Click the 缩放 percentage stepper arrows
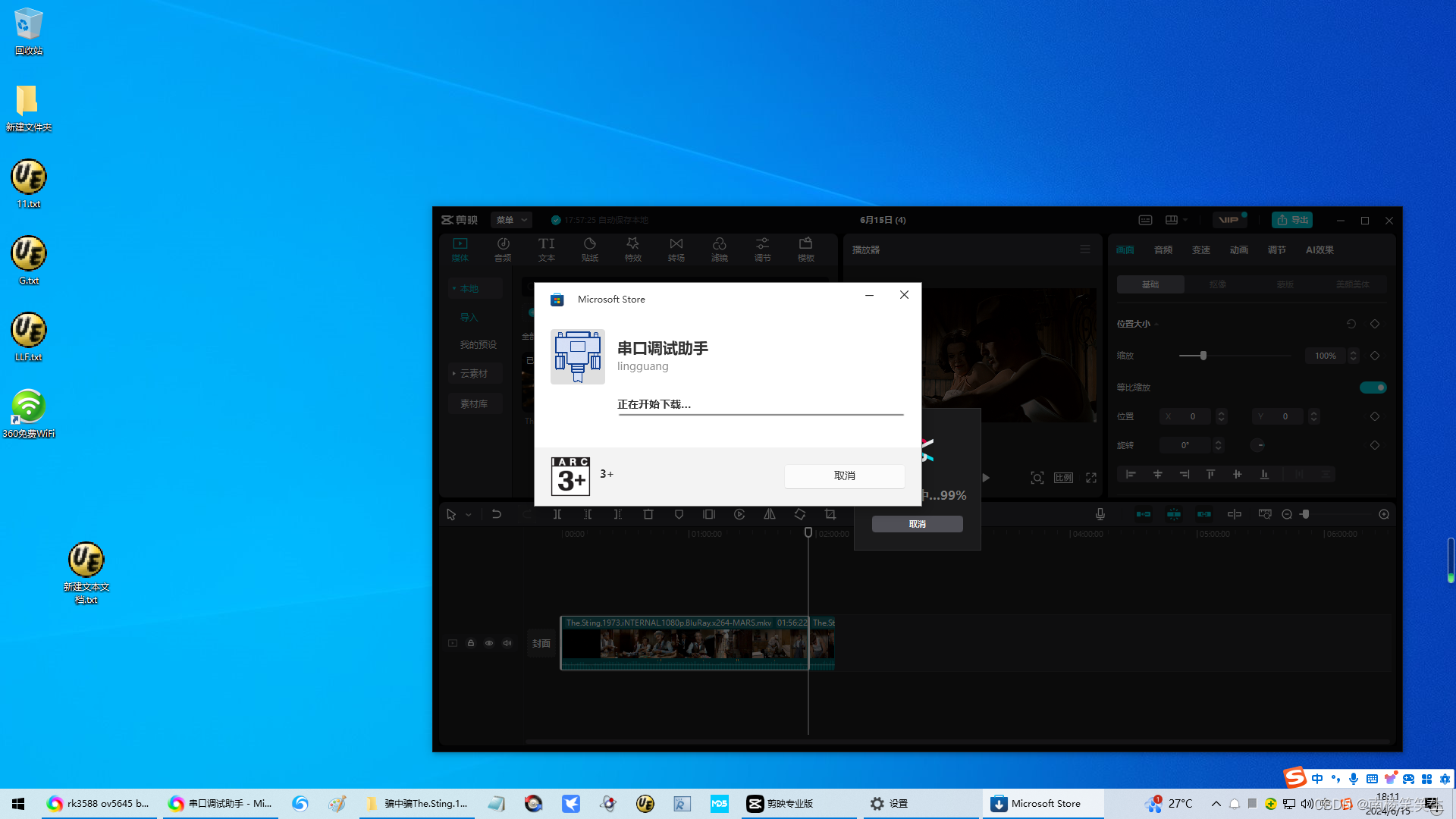1456x819 pixels. (1354, 356)
